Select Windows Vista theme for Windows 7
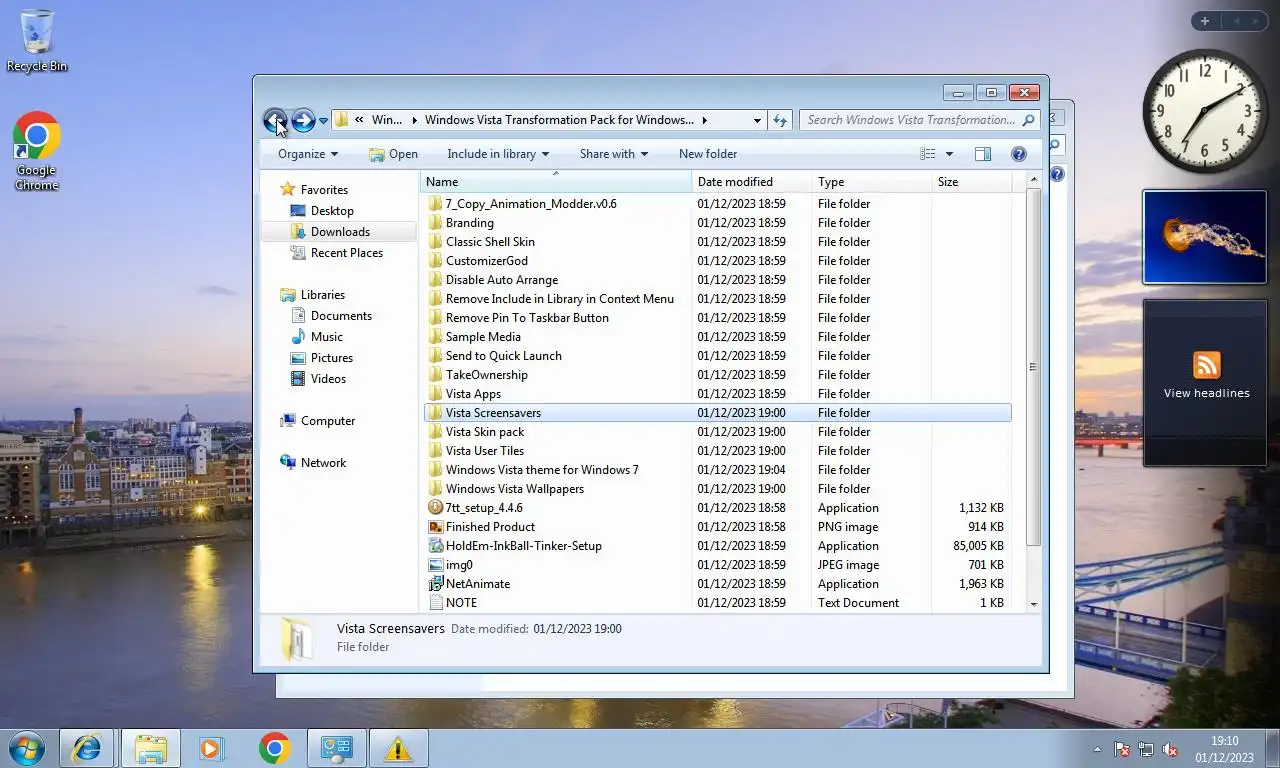Image resolution: width=1280 pixels, height=768 pixels. point(541,470)
